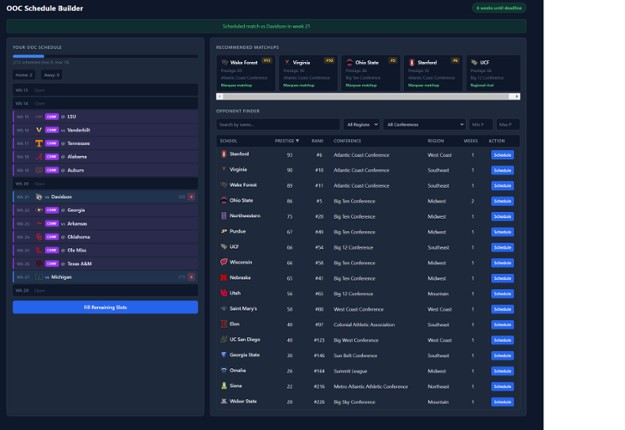This screenshot has height=430, width=625.
Task: Select the Away 3 filter chip
Action: (51, 75)
